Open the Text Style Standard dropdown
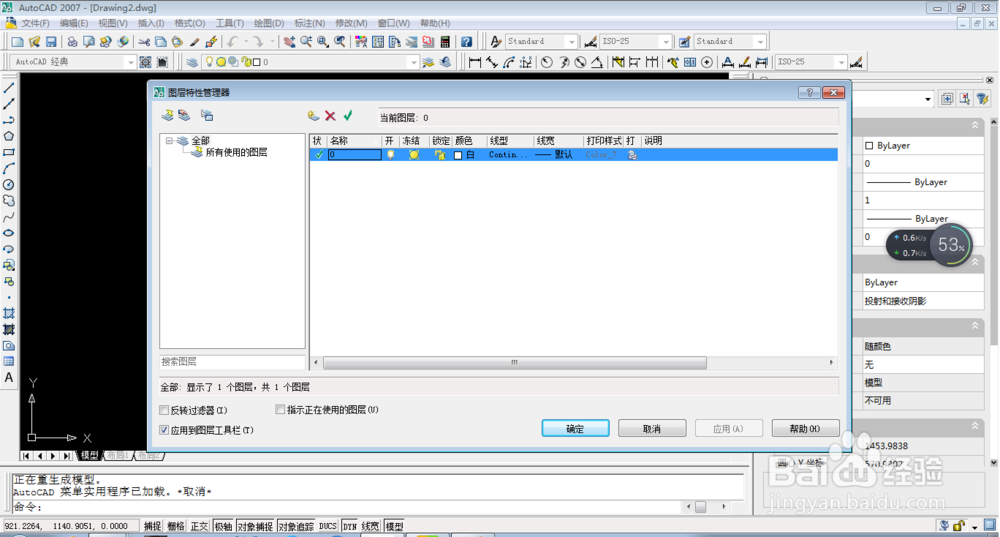The width and height of the screenshot is (1000, 537). pos(571,41)
